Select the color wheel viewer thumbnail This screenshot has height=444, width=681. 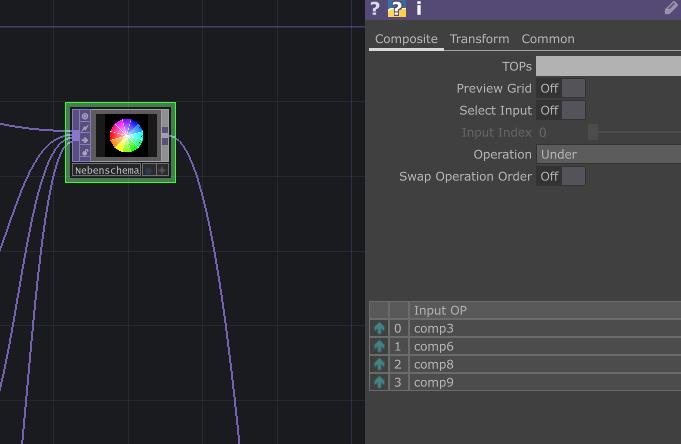pyautogui.click(x=126, y=136)
